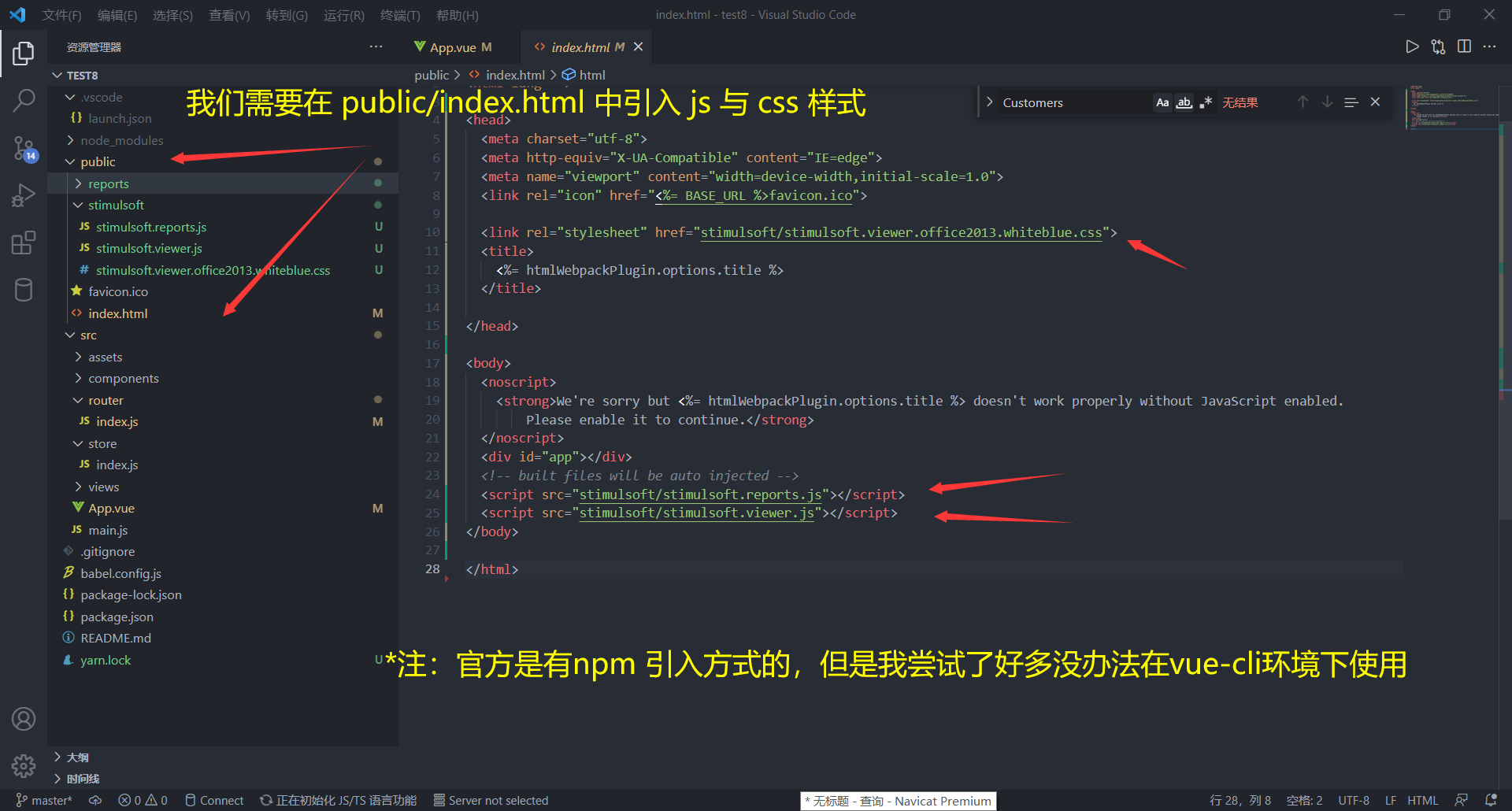Enable regular expression search
The width and height of the screenshot is (1512, 811).
[x=1205, y=102]
